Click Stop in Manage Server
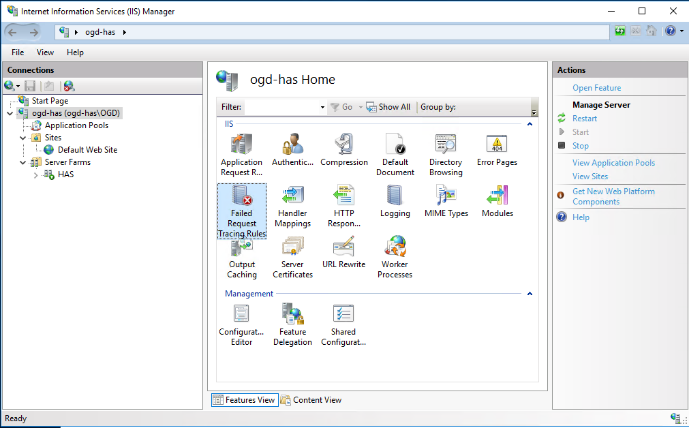 pyautogui.click(x=580, y=145)
